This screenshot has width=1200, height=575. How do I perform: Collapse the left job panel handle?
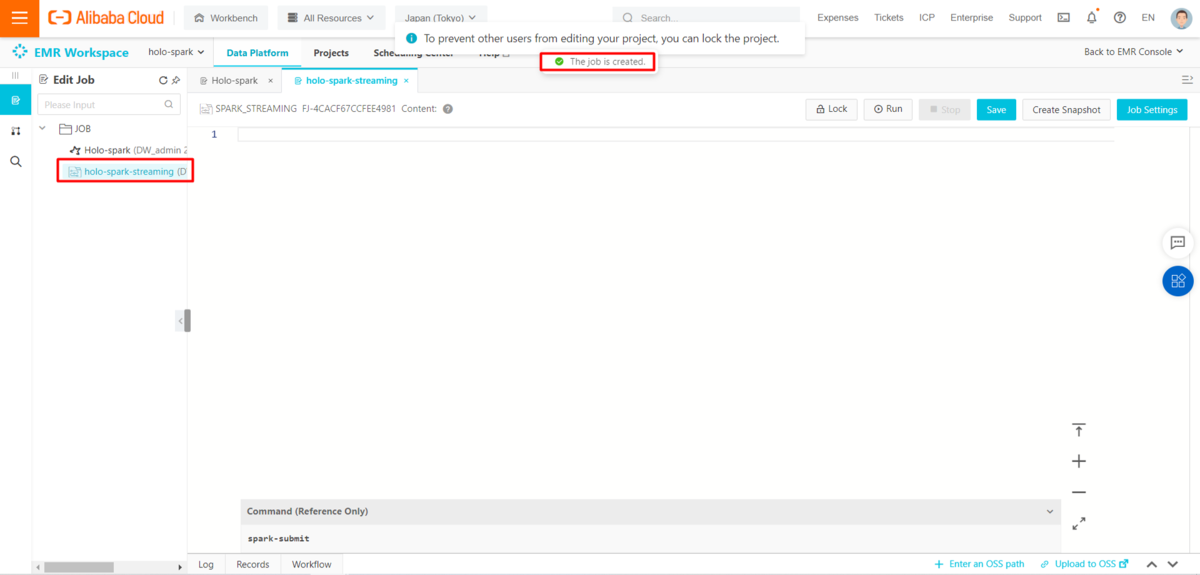183,320
